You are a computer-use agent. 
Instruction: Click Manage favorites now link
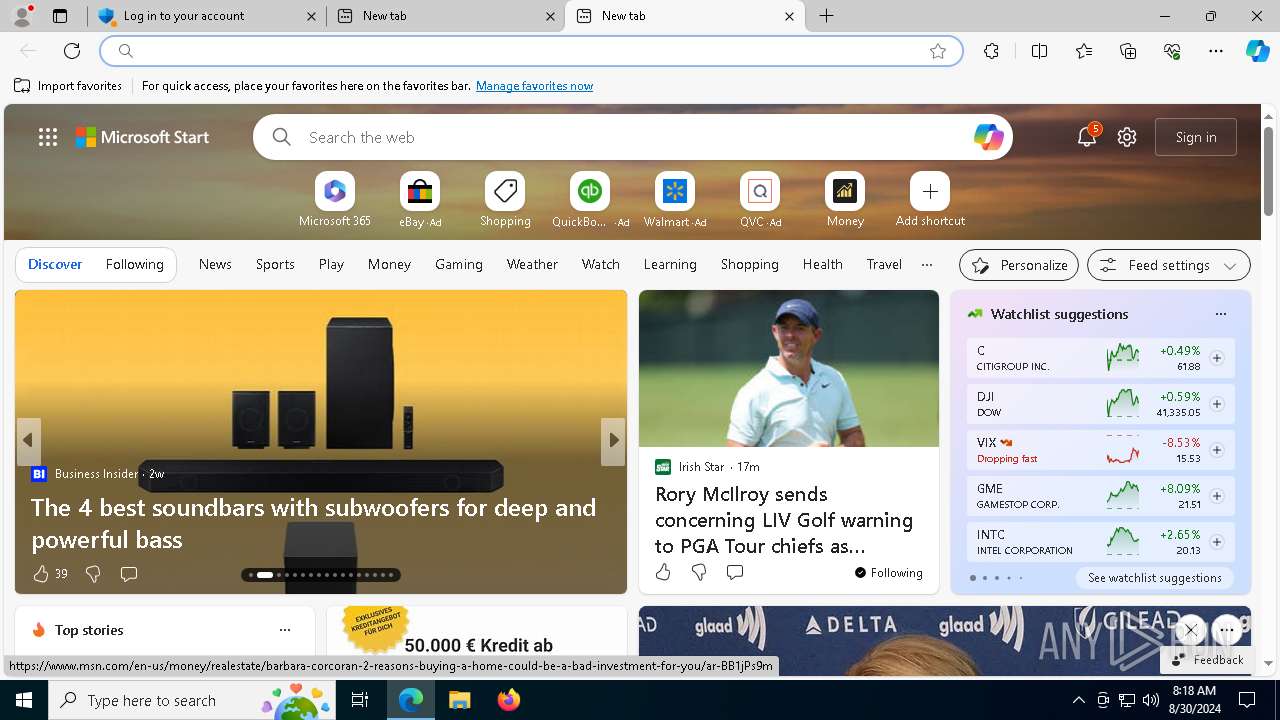coord(534,86)
